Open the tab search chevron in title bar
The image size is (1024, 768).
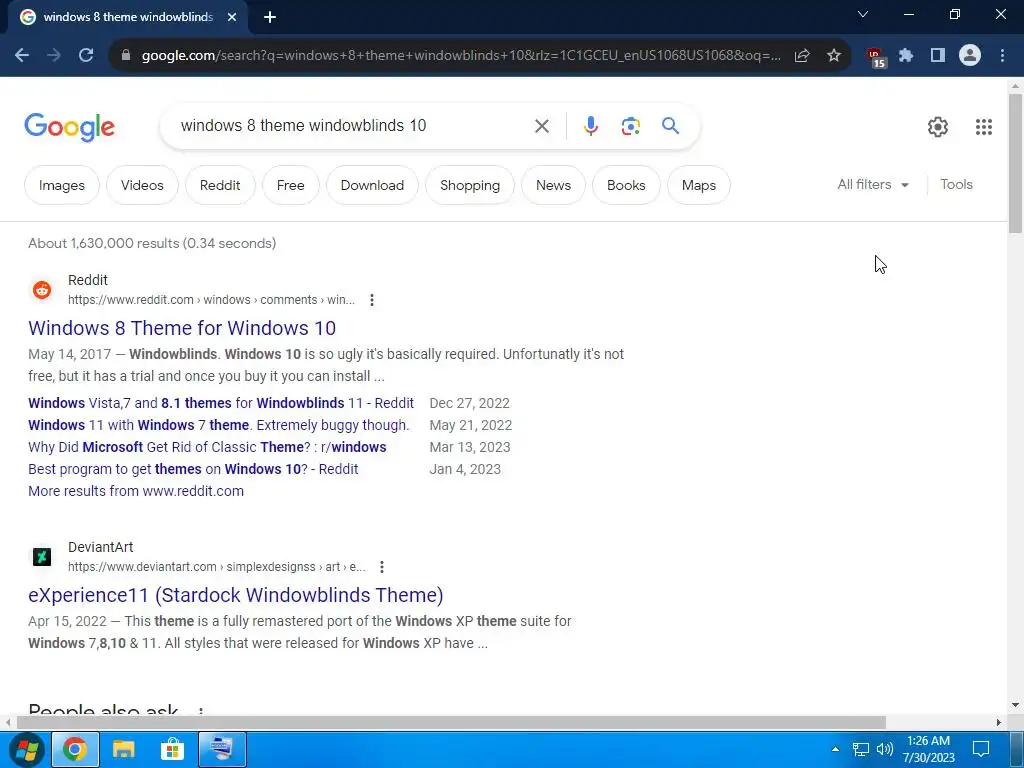[863, 14]
